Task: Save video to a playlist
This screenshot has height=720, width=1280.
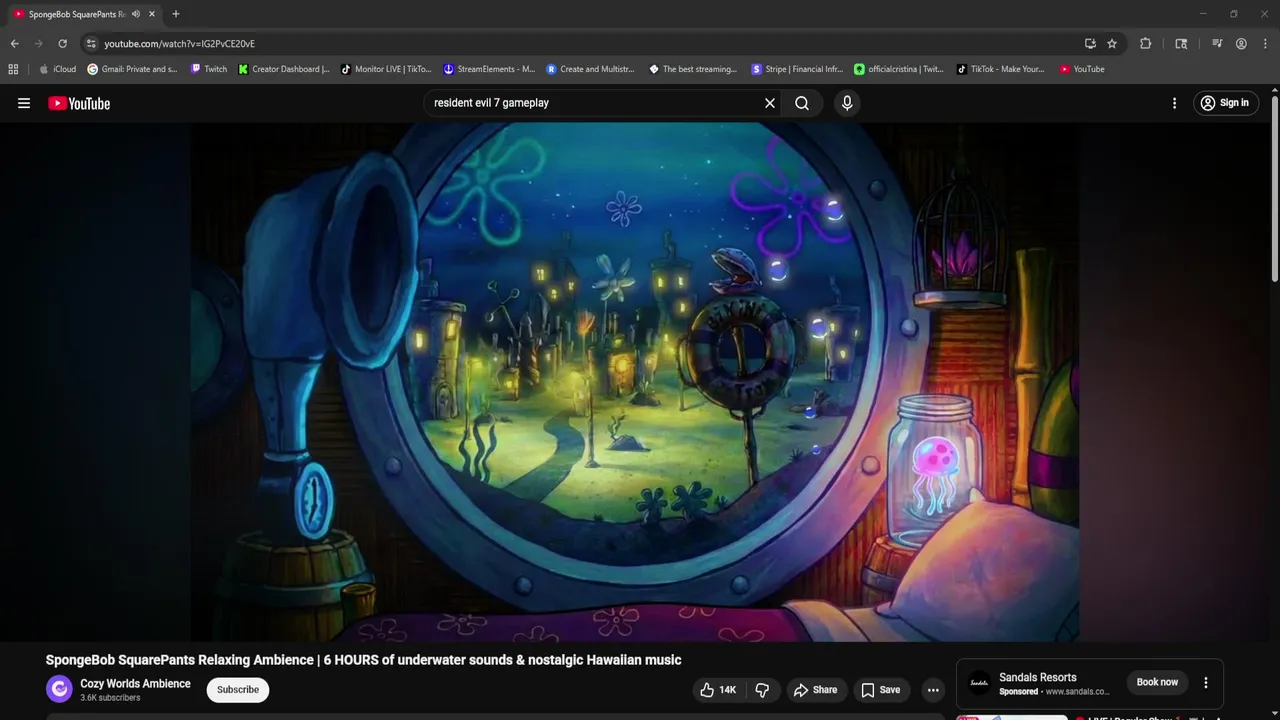Action: 880,690
